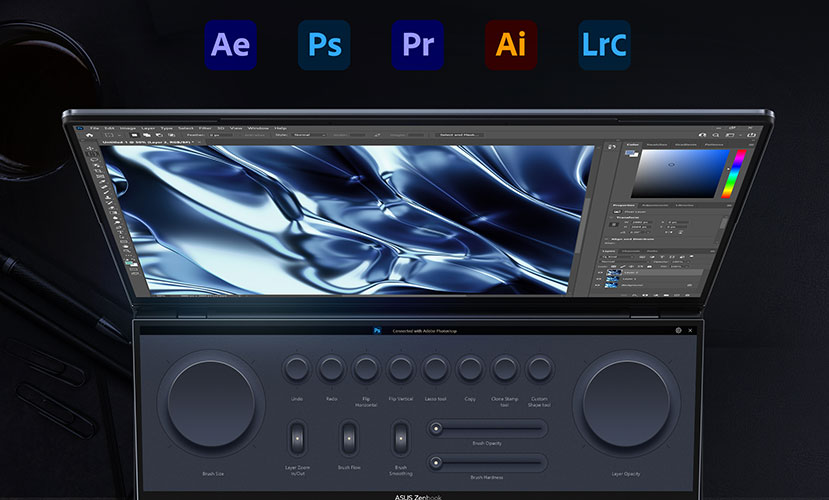Click the Brush Flow toggle switch
Image resolution: width=829 pixels, height=500 pixels.
tap(349, 438)
